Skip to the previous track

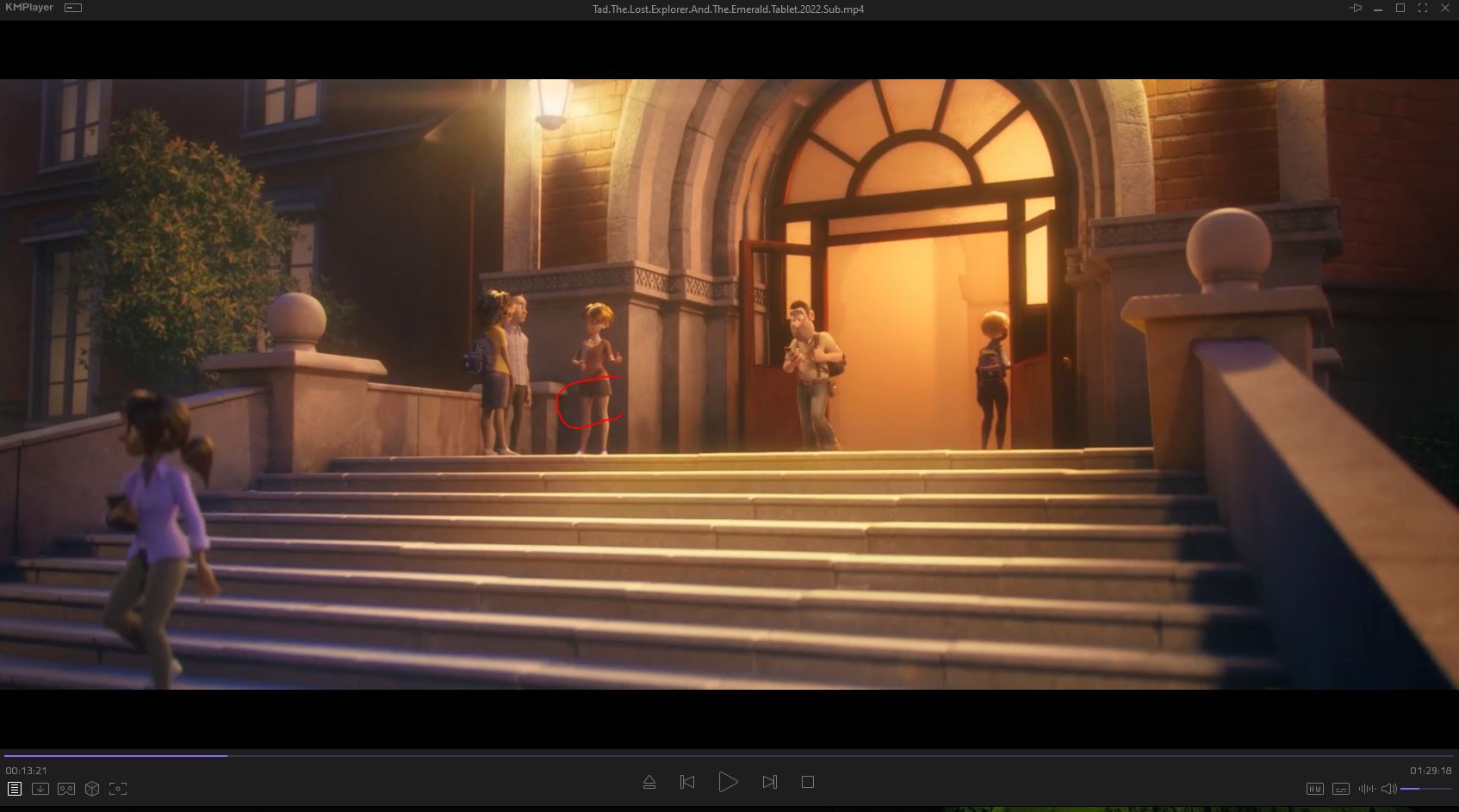coord(687,782)
